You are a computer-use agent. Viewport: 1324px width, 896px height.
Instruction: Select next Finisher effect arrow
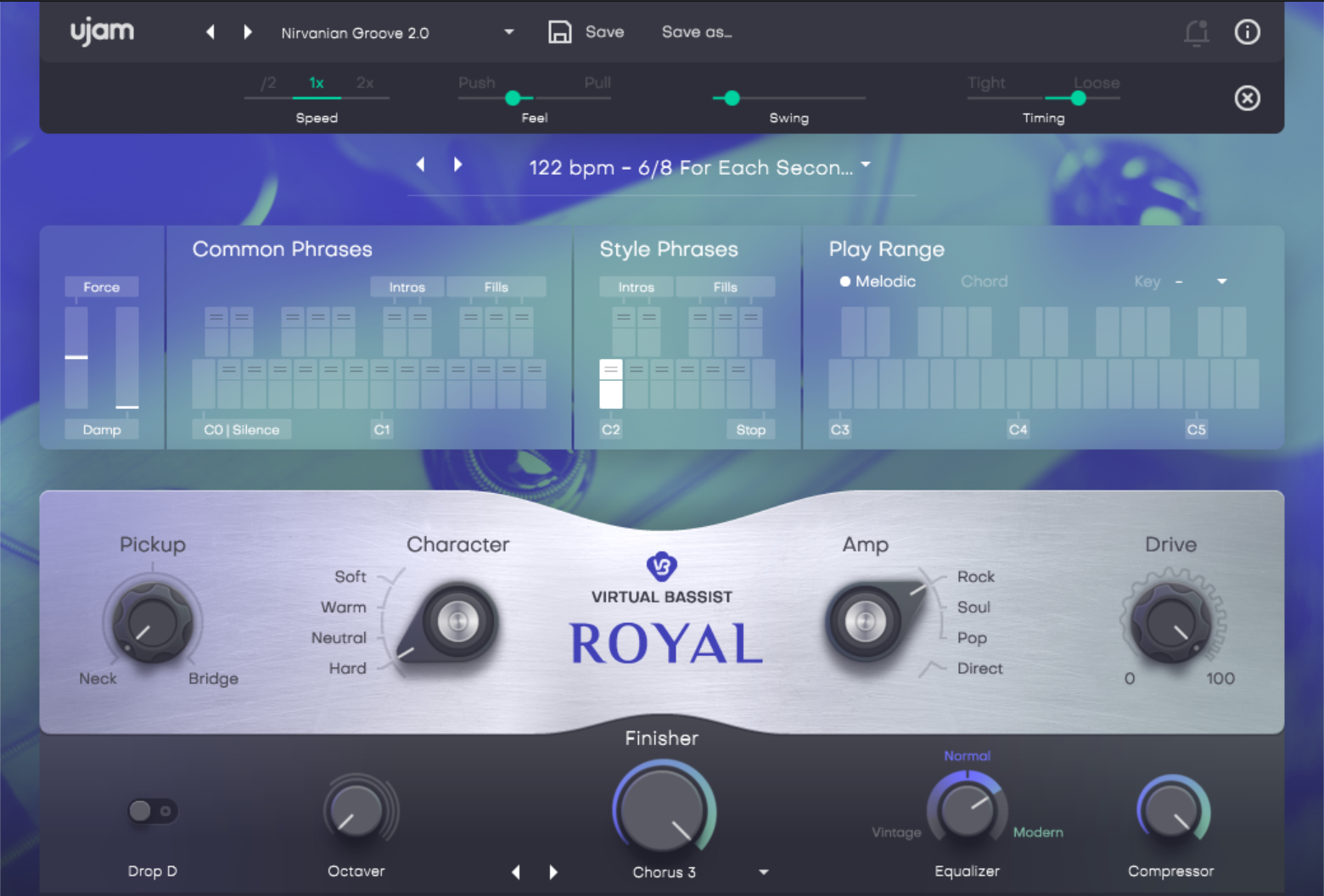tap(553, 872)
